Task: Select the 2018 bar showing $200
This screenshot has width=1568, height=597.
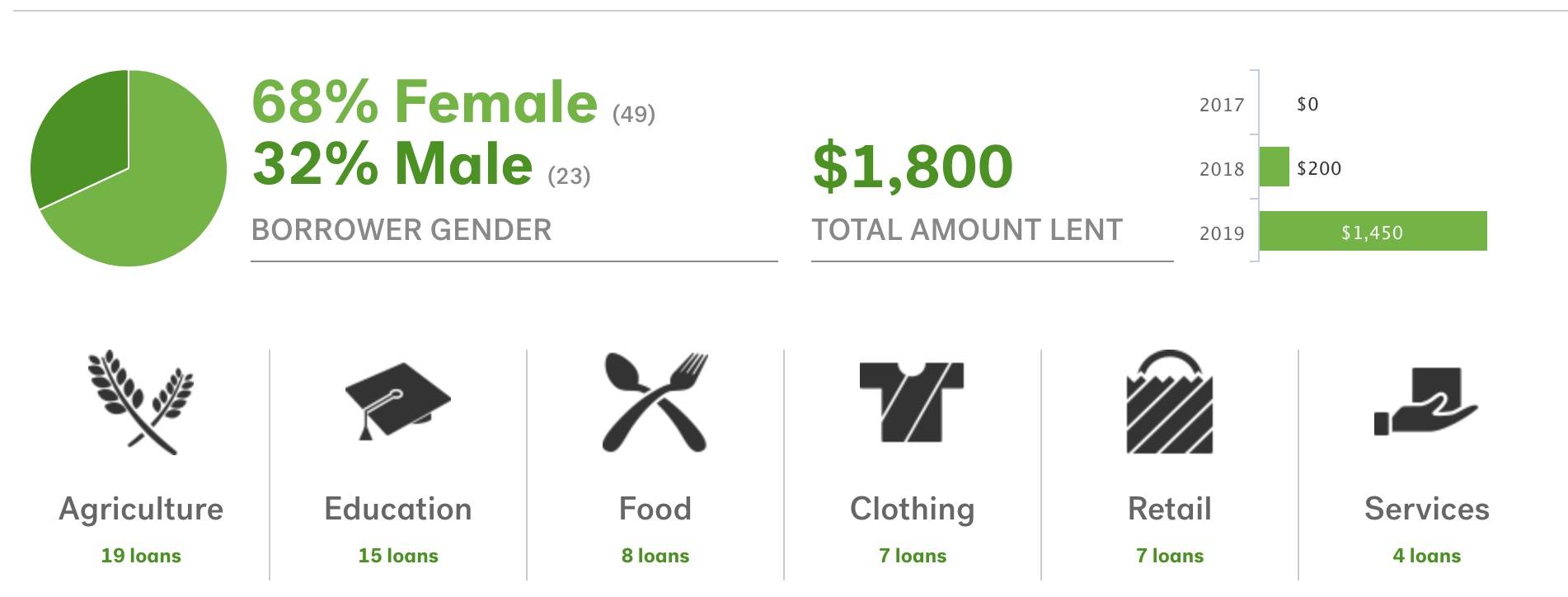Action: [x=1275, y=167]
